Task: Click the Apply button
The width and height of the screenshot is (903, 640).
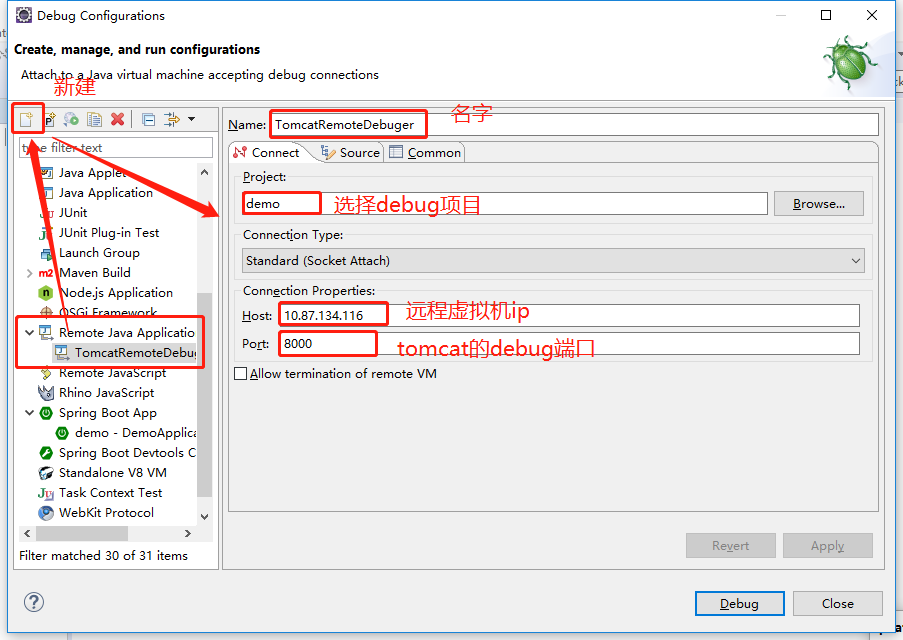Action: (828, 546)
